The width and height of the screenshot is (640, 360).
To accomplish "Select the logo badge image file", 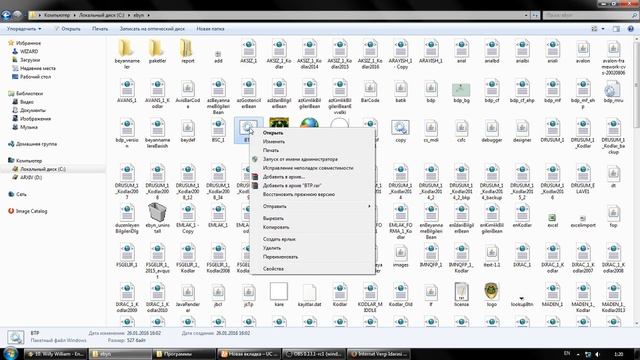I will pyautogui.click(x=491, y=291).
